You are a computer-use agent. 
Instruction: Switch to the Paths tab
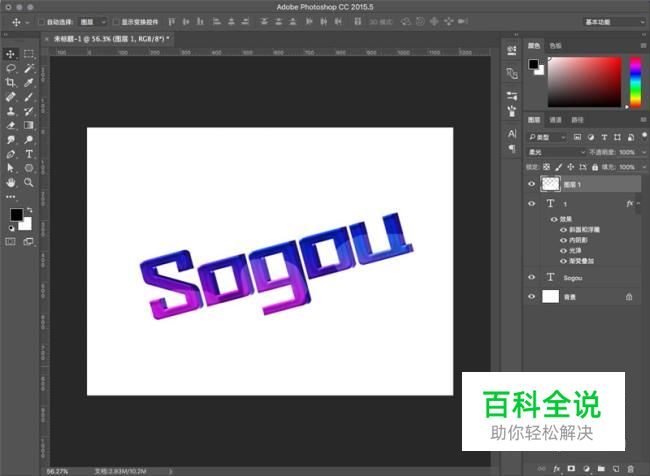[x=577, y=120]
